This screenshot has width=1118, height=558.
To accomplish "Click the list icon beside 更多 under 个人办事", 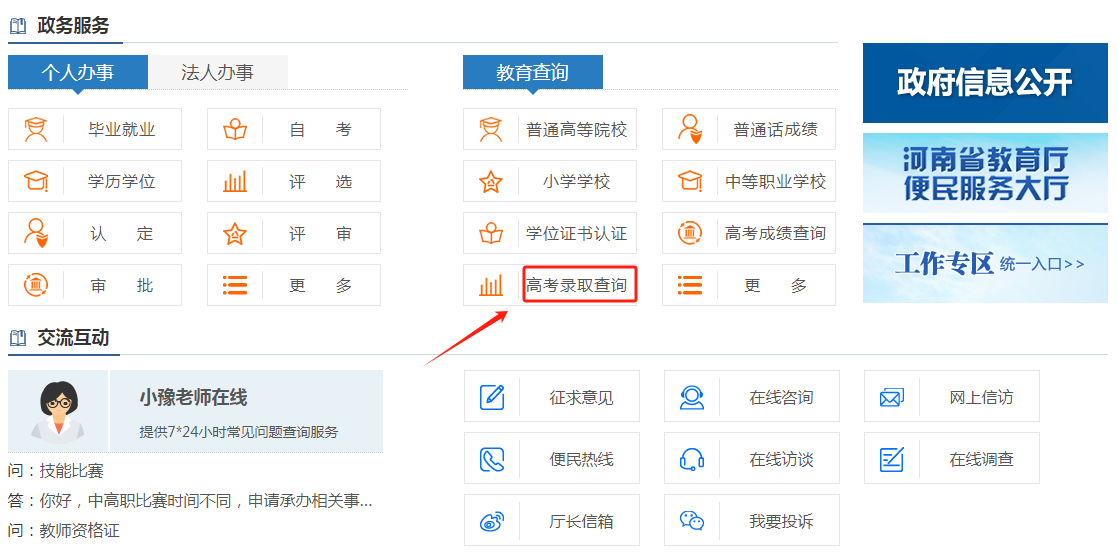I will 235,285.
